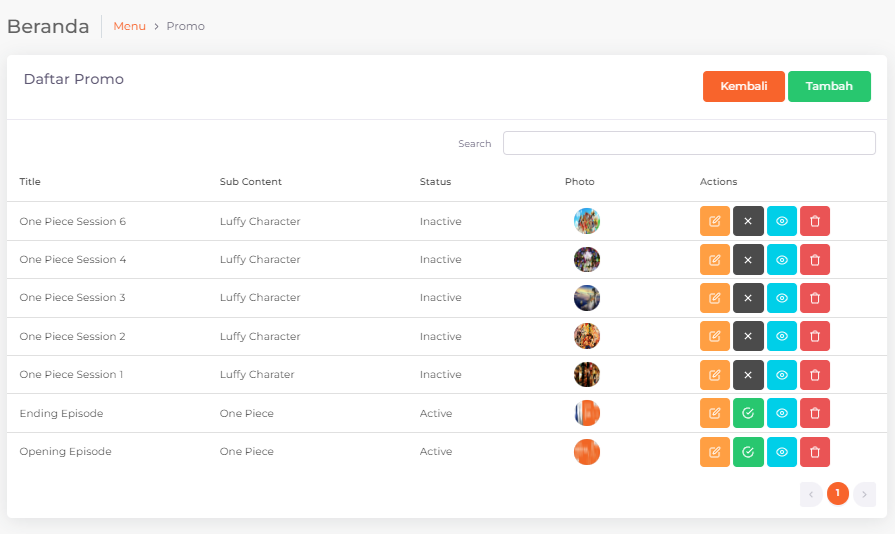
Task: Toggle green check status for Opening Episode
Action: point(748,452)
